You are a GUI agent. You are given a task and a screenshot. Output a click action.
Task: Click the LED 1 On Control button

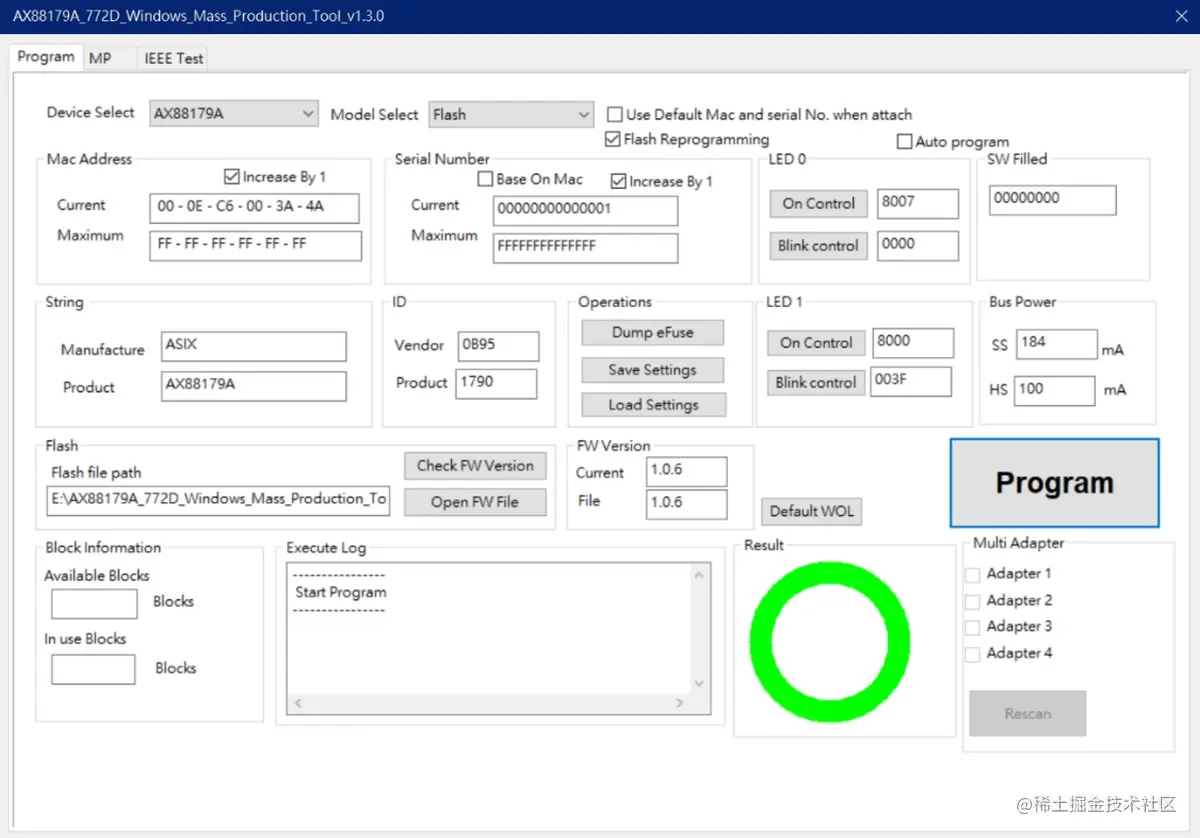(x=816, y=342)
